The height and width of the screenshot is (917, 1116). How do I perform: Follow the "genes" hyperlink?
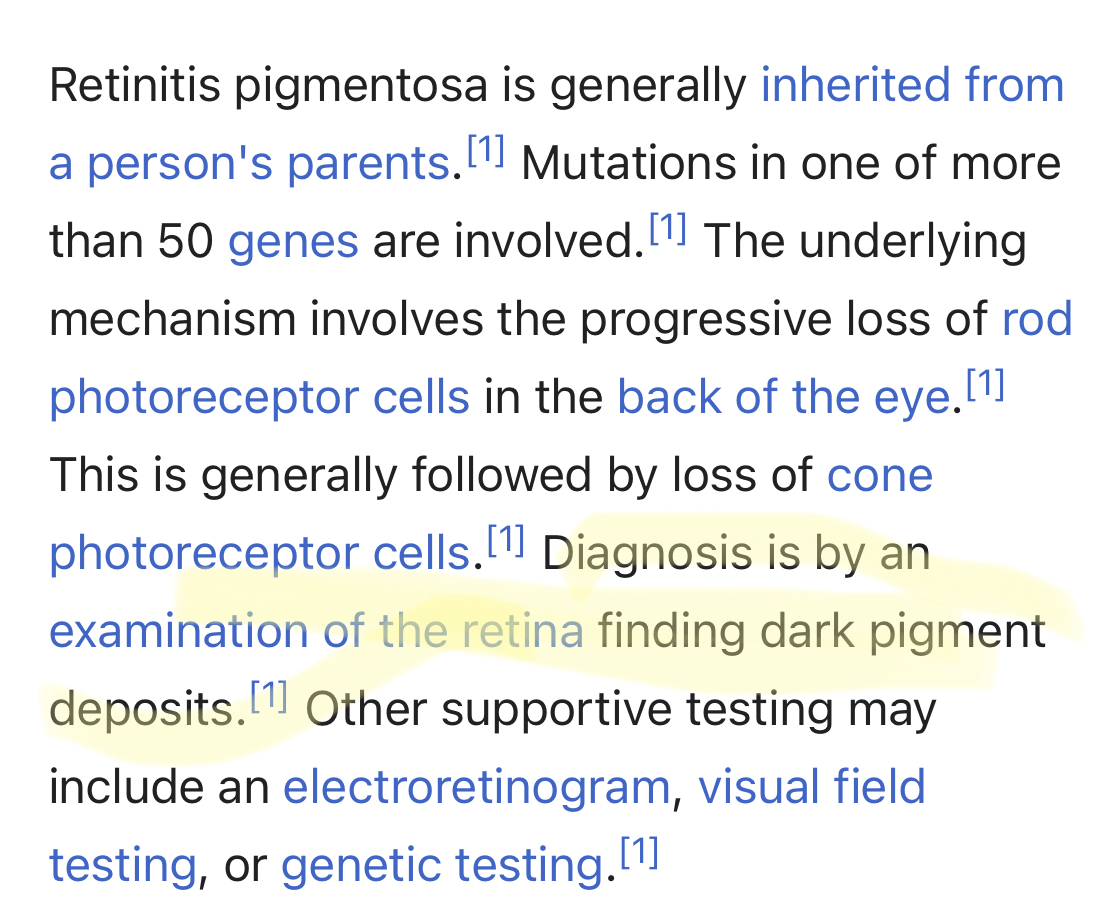click(x=293, y=242)
